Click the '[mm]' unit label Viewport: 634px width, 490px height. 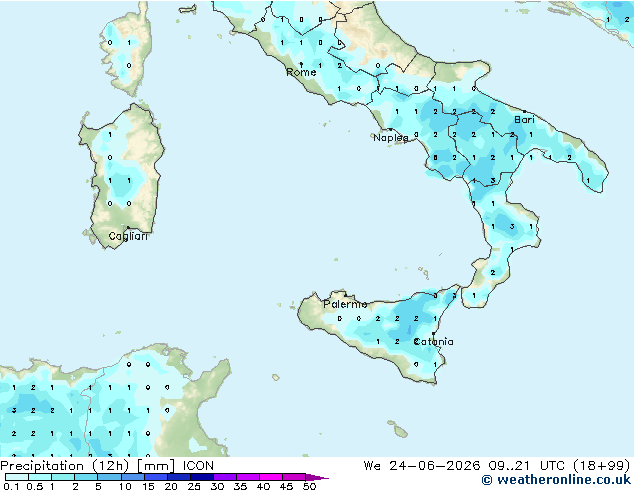pyautogui.click(x=156, y=466)
